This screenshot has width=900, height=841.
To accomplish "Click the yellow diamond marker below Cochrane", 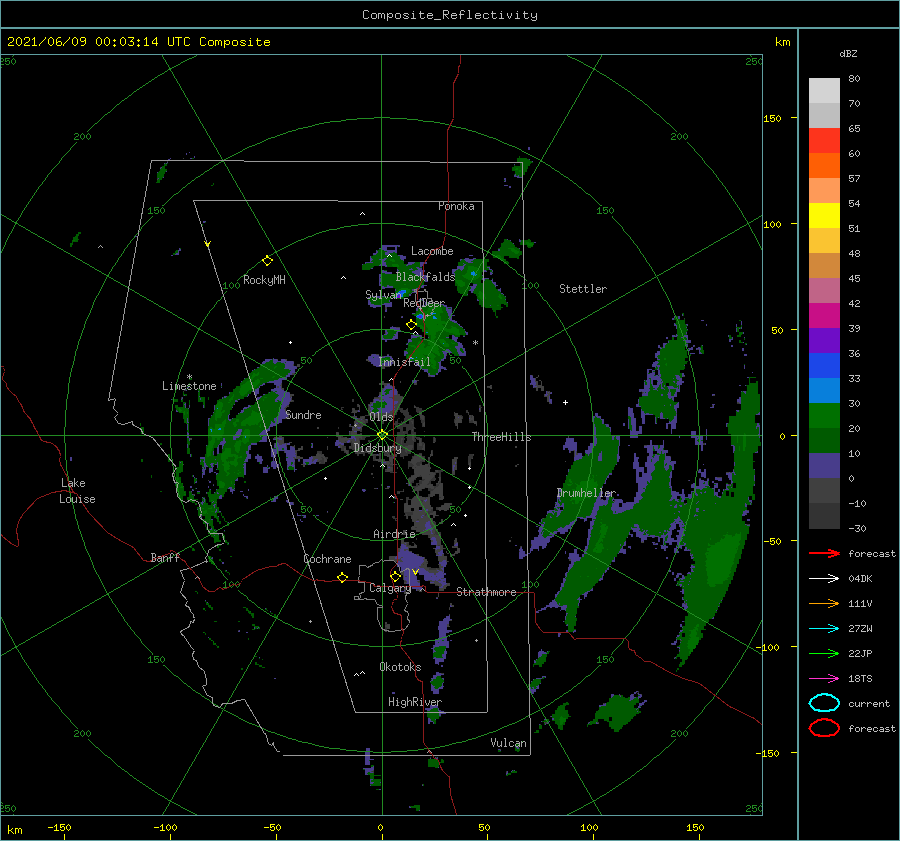I will click(342, 577).
